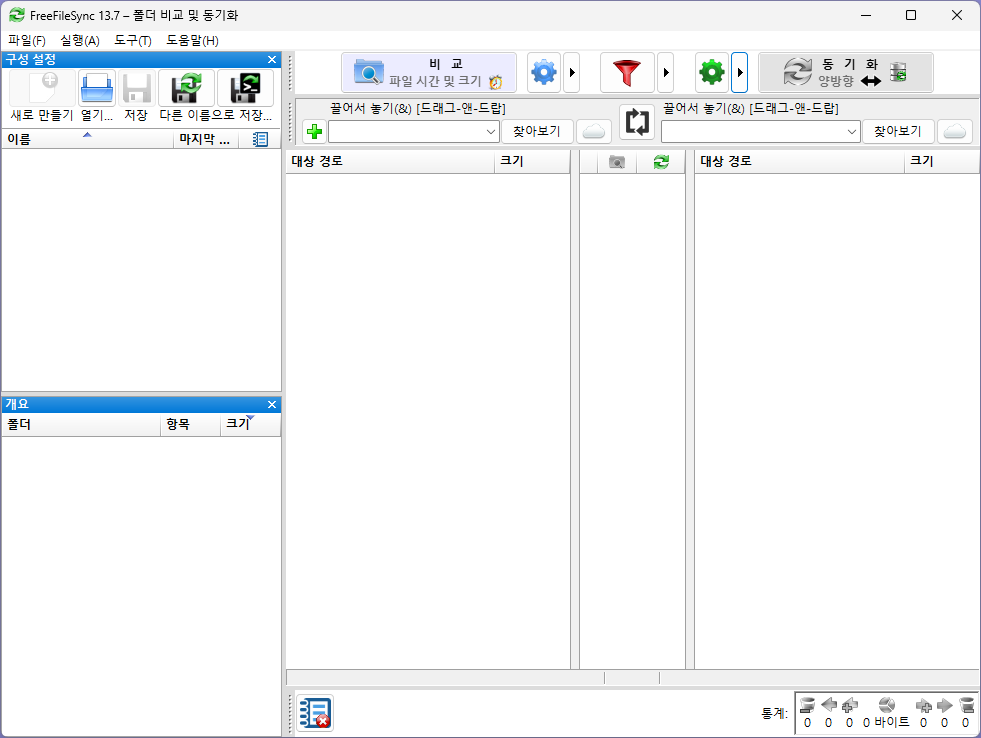Toggle the log panel icon at bottom left
Viewport: 981px width, 738px height.
[315, 713]
